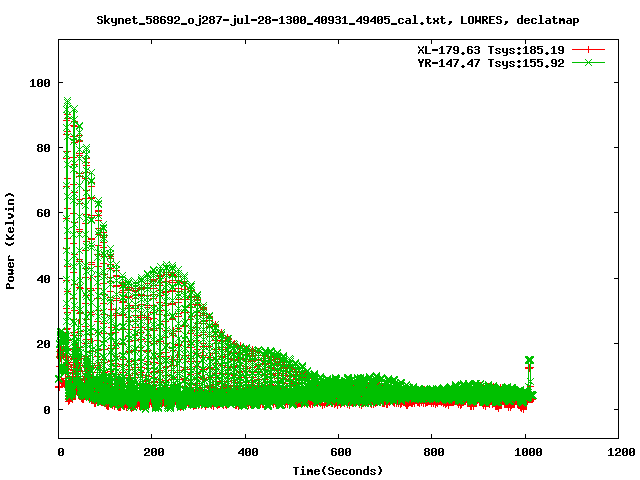Image resolution: width=640 pixels, height=480 pixels.
Task: Click the y-axis tick label 100
Action: [40, 83]
